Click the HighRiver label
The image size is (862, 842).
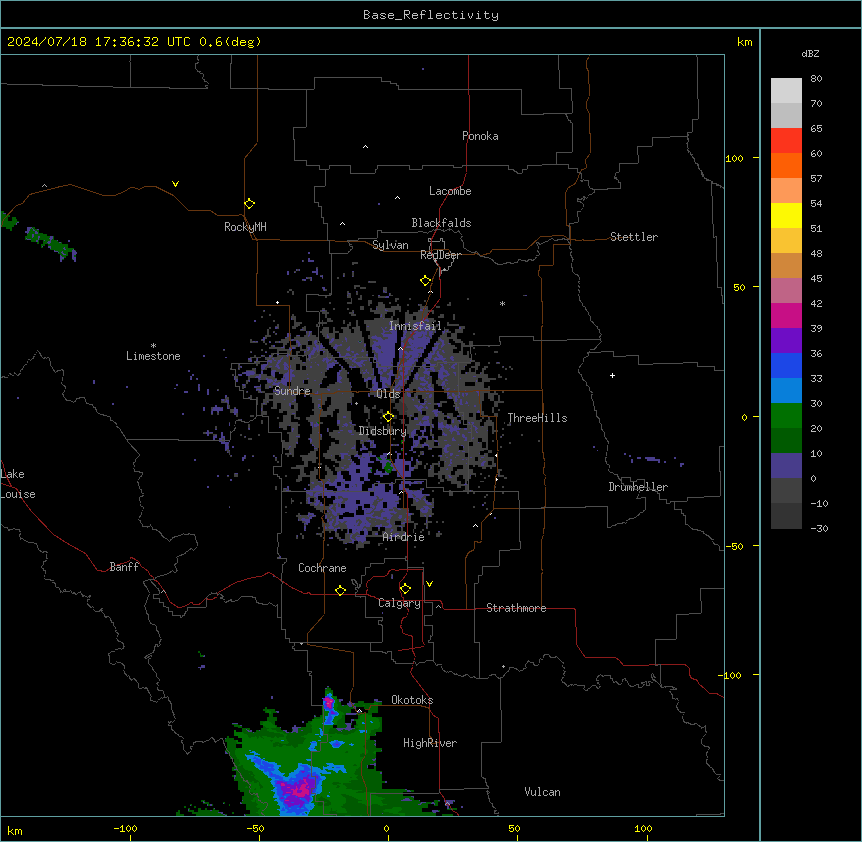click(x=430, y=743)
